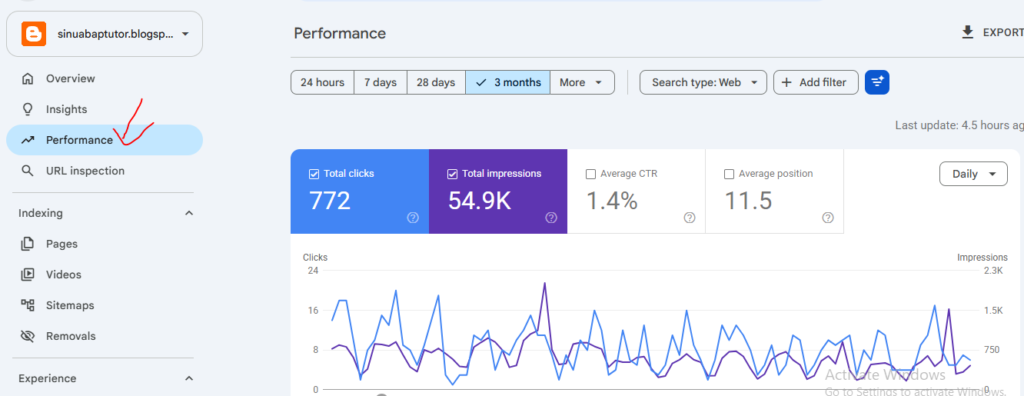
Task: Click the Insights lightbulb icon
Action: click(x=27, y=109)
